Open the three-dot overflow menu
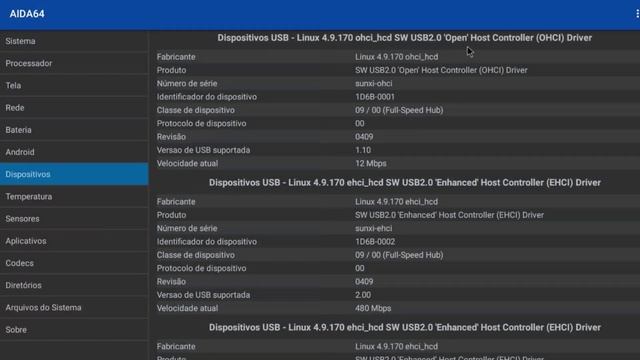The image size is (640, 360). click(637, 14)
